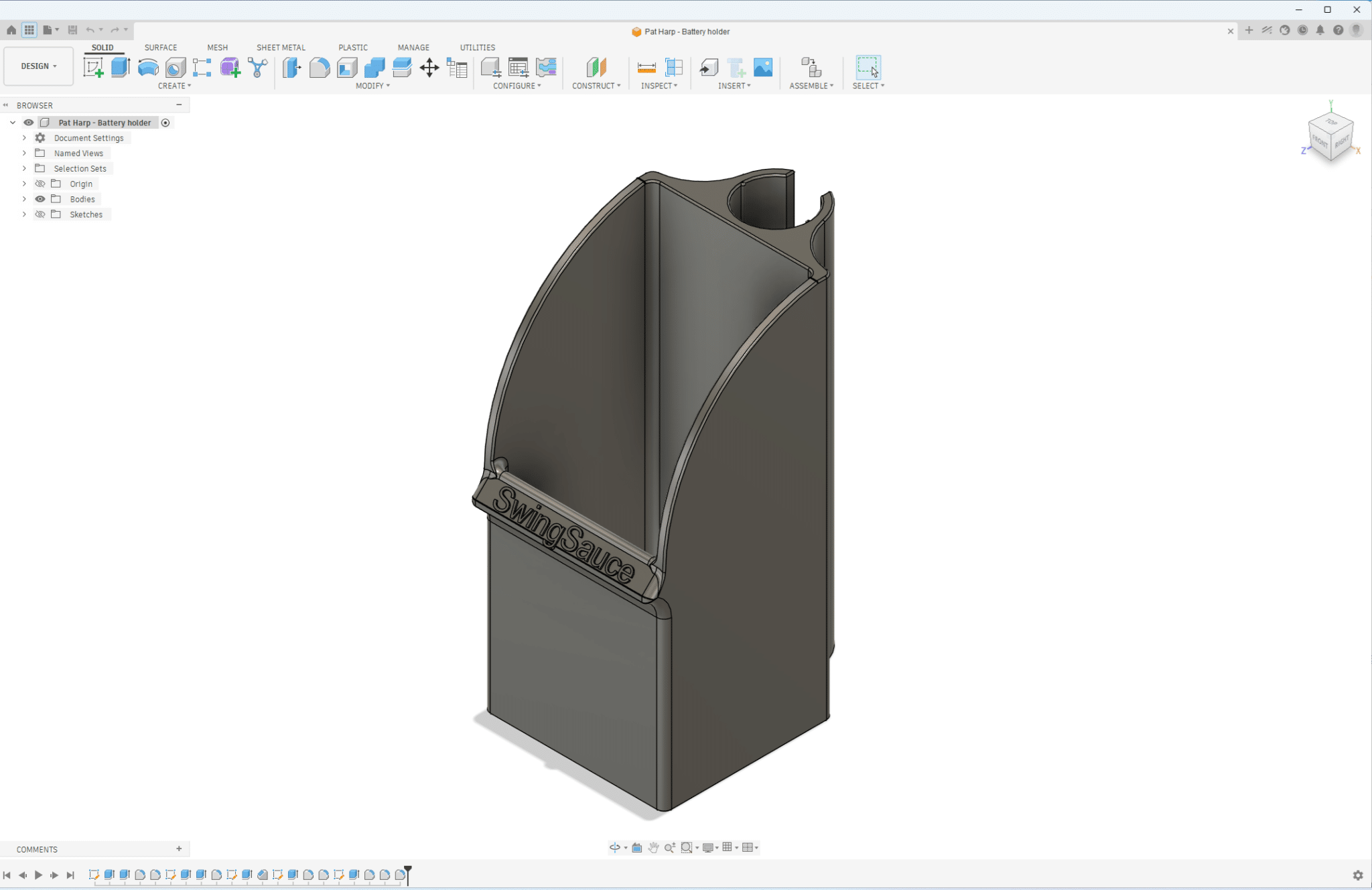This screenshot has width=1372, height=890.
Task: Open the Orbit navigation tool
Action: coord(614,848)
